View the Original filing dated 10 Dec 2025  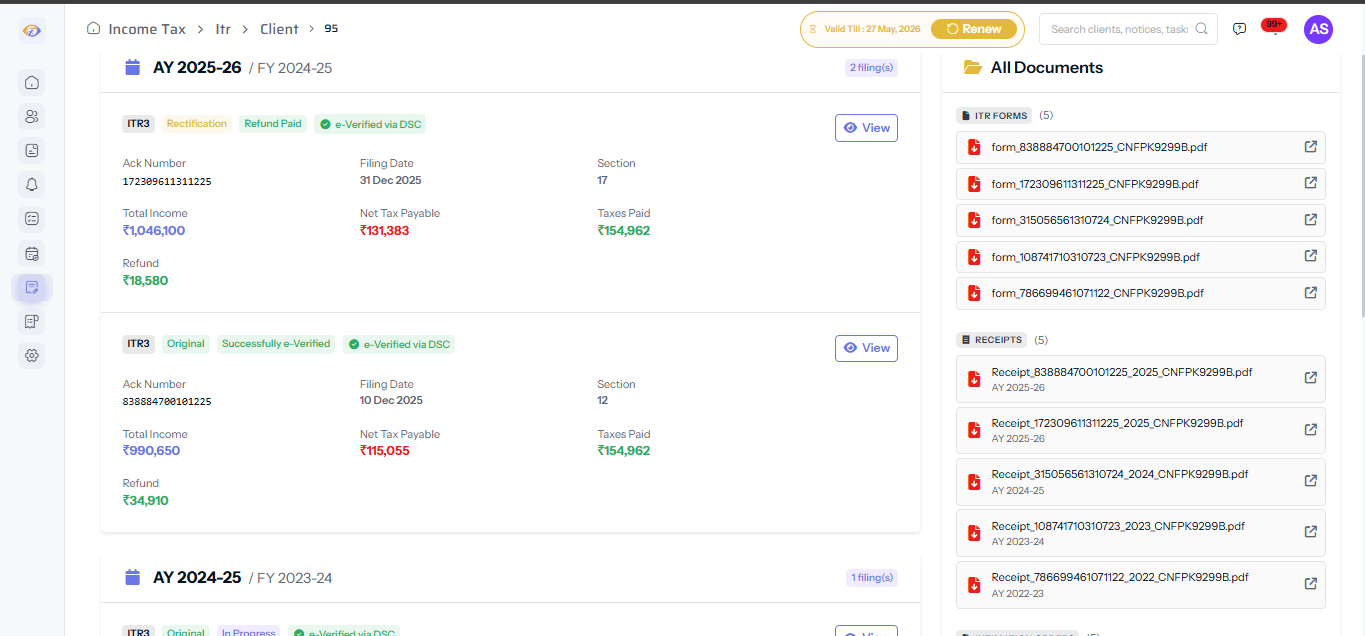[x=866, y=348]
